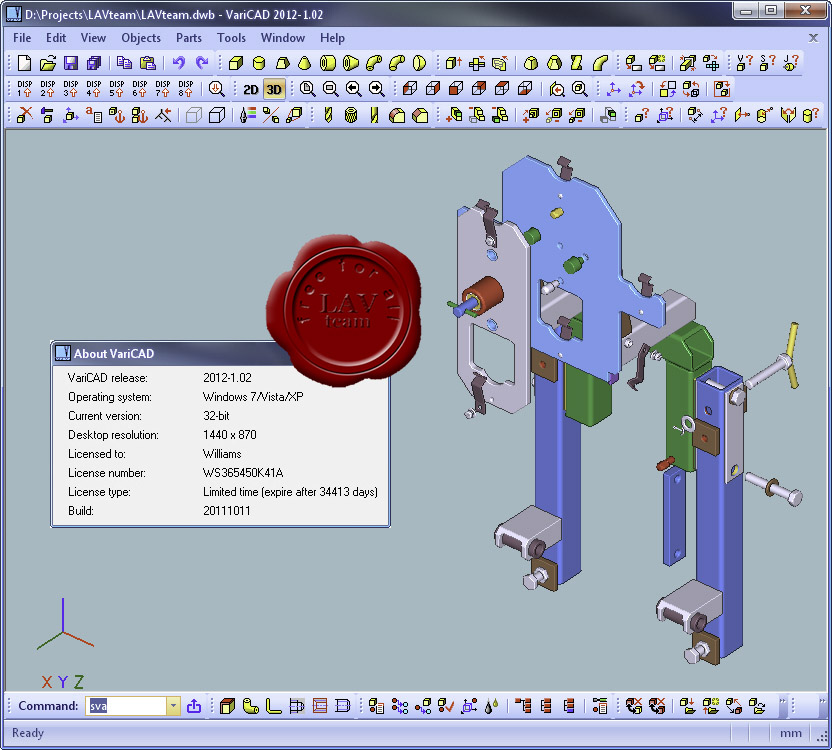Open a file using the folder icon
The height and width of the screenshot is (750, 832).
tap(48, 63)
